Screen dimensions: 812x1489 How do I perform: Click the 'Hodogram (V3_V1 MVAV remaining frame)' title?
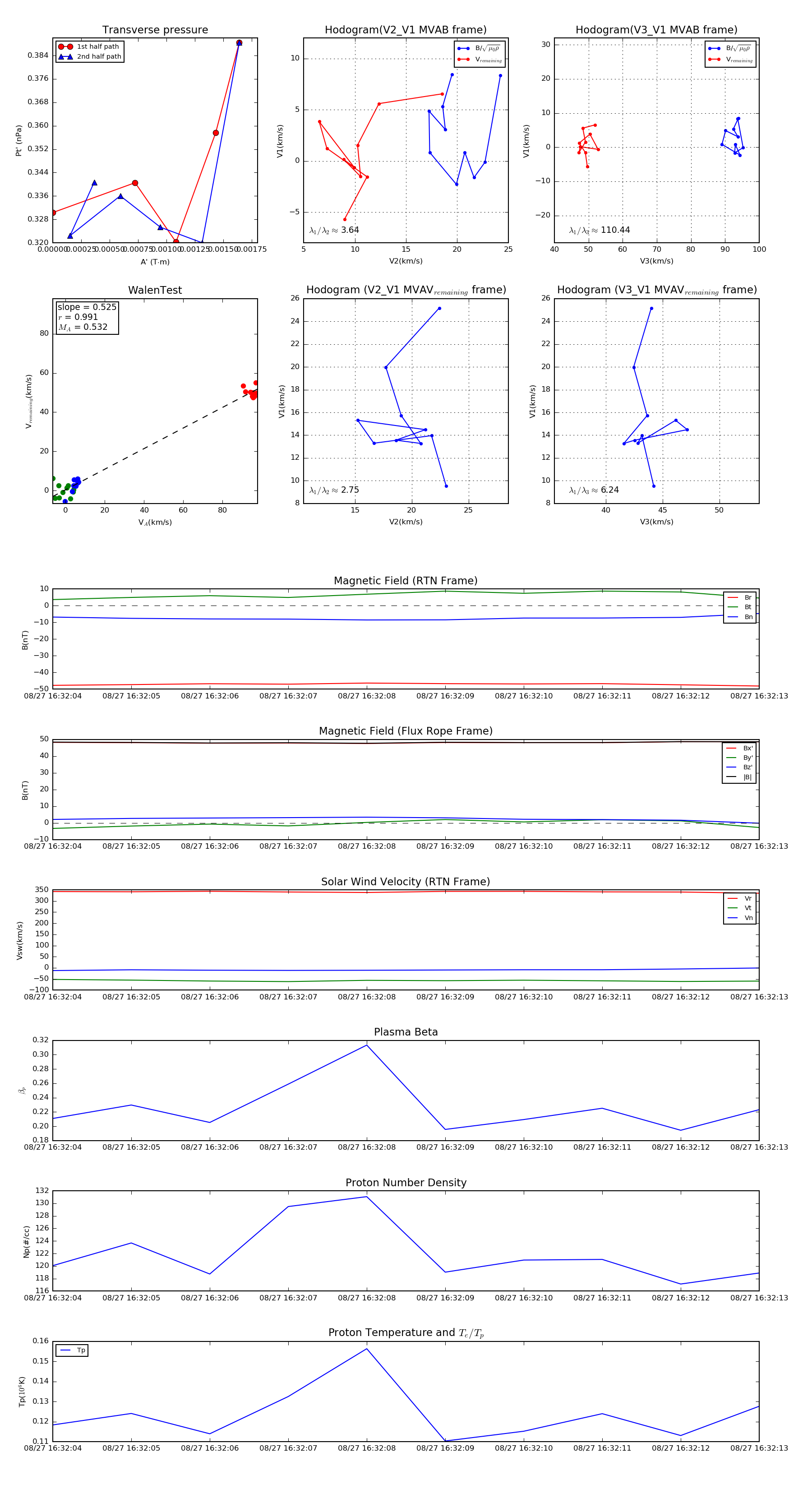point(656,290)
